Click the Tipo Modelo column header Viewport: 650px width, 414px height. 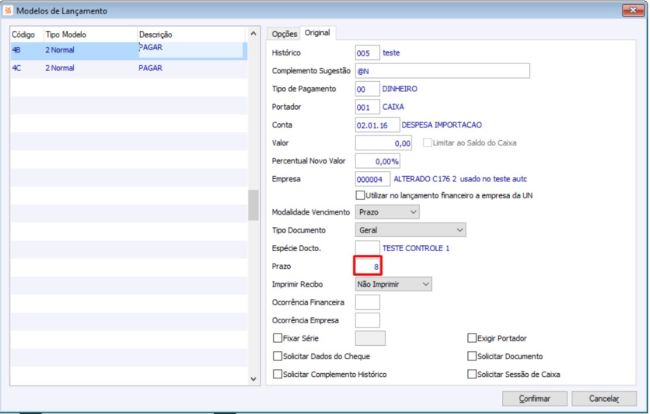65,34
